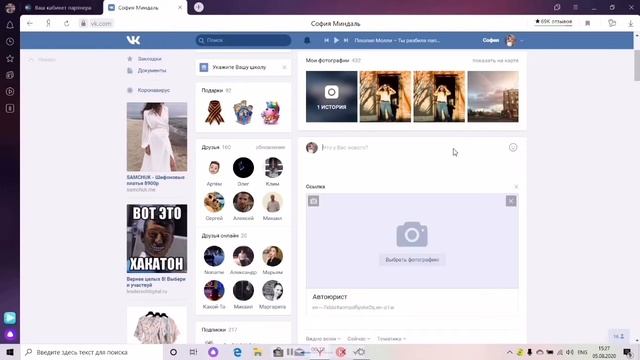Open the sky and building photo thumbnail
Screen dimensions: 640x360
point(493,96)
